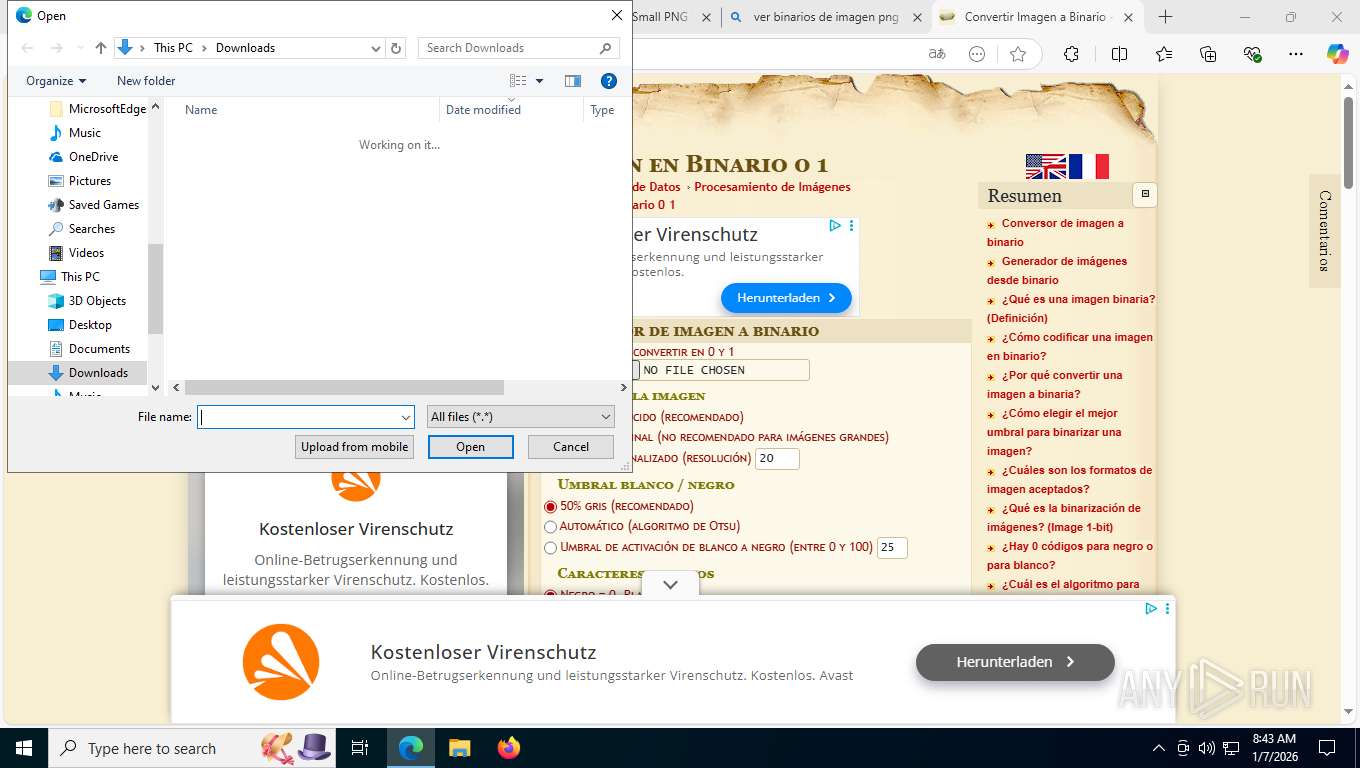Show the preview pane icon
The height and width of the screenshot is (768, 1360).
tap(573, 81)
